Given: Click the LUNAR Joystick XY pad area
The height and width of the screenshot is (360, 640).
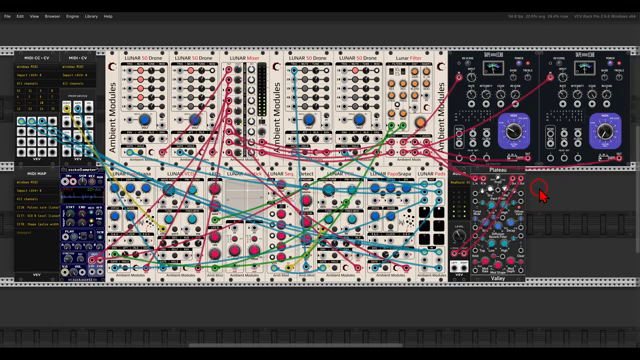Looking at the screenshot, I should tap(244, 197).
